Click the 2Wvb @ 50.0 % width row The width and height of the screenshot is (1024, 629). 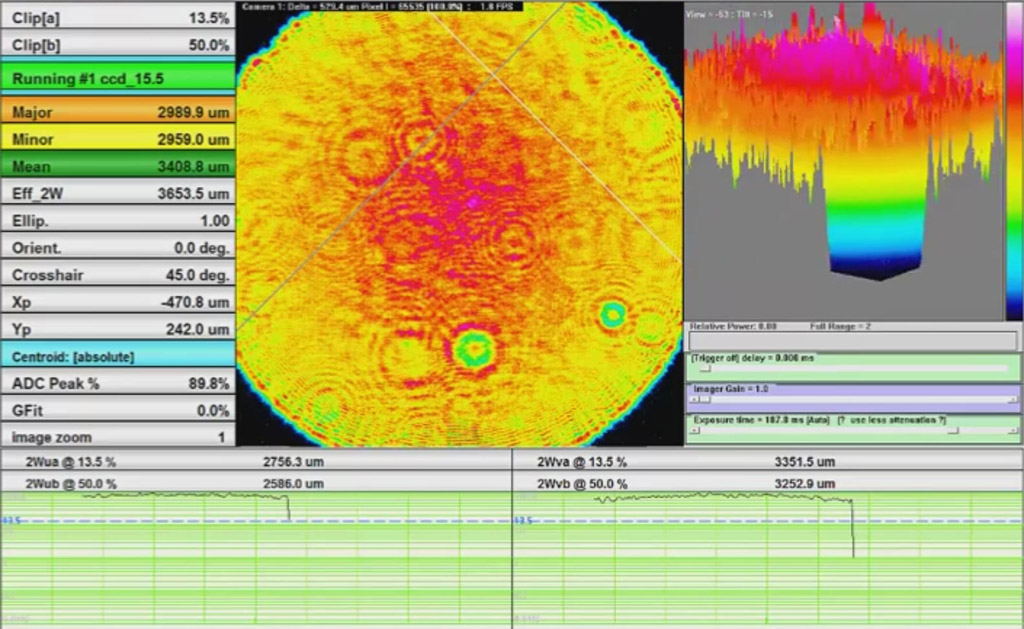click(768, 483)
